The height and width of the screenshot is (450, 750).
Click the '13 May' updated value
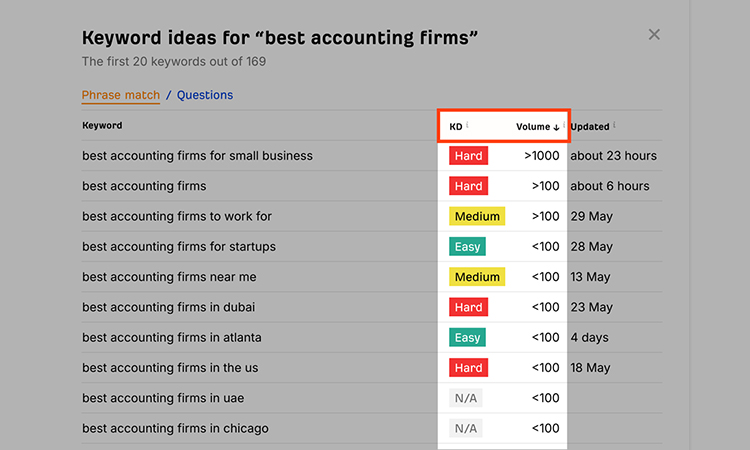click(590, 277)
